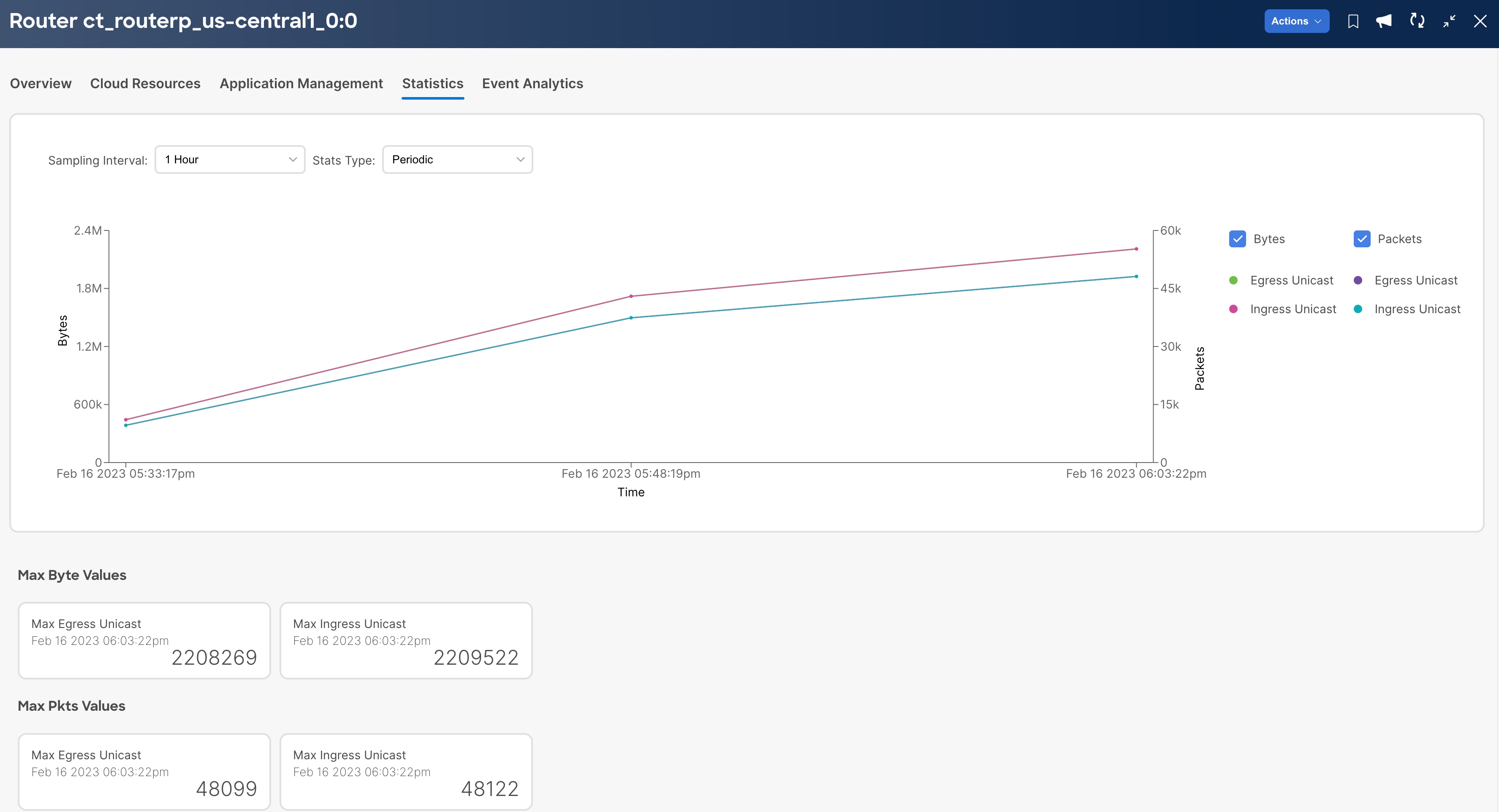Click last ingress data point on chart

pos(1136,249)
